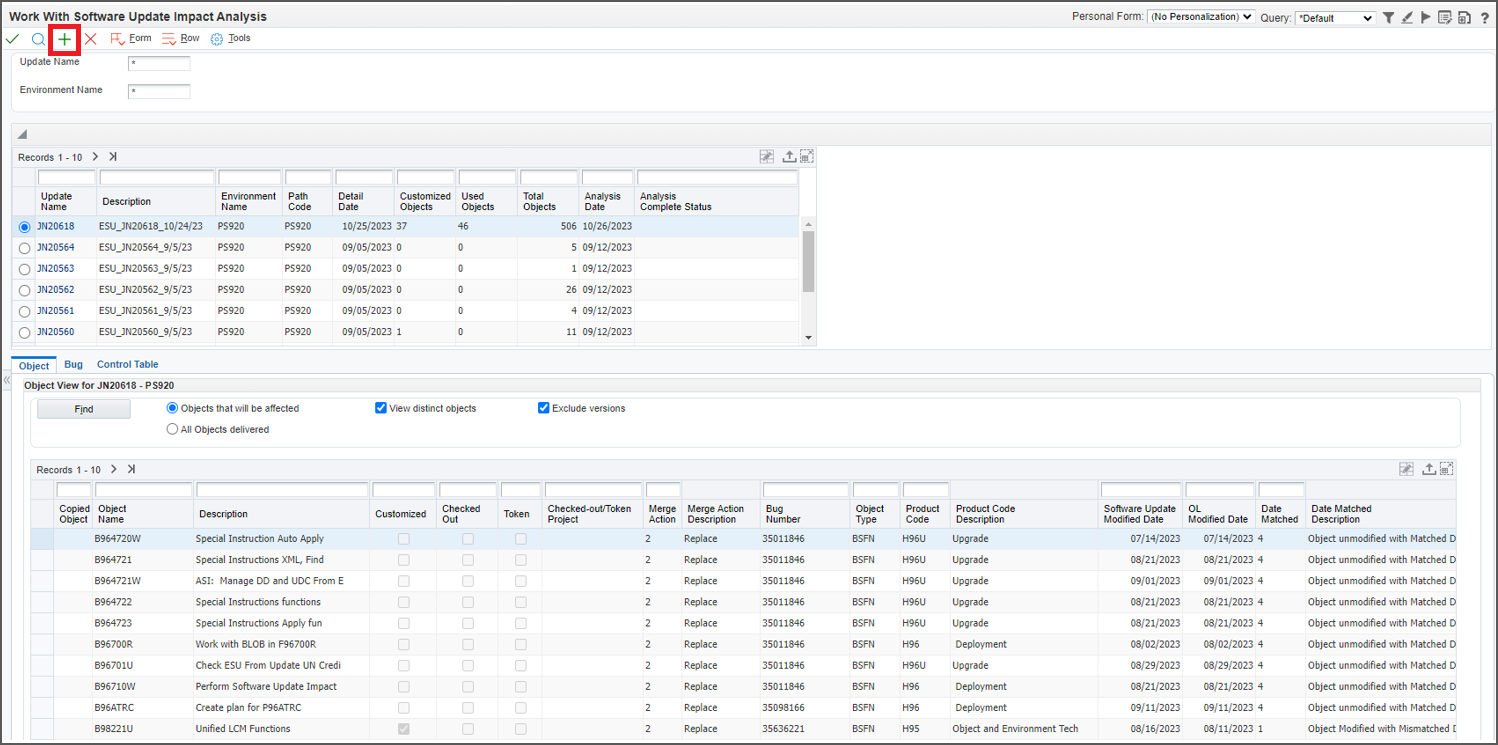
Task: Click the composite page icon beside help
Action: click(x=1464, y=18)
